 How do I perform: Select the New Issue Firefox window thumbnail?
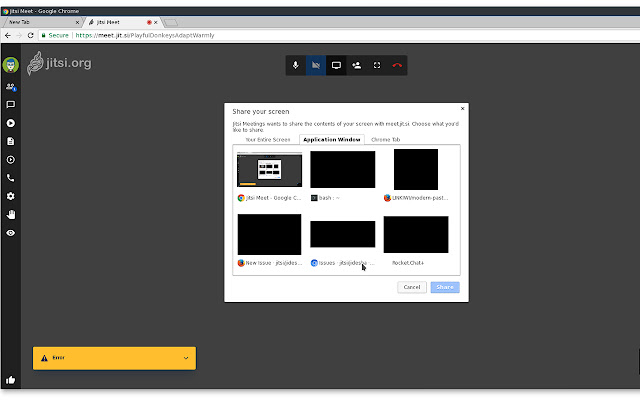pyautogui.click(x=269, y=235)
